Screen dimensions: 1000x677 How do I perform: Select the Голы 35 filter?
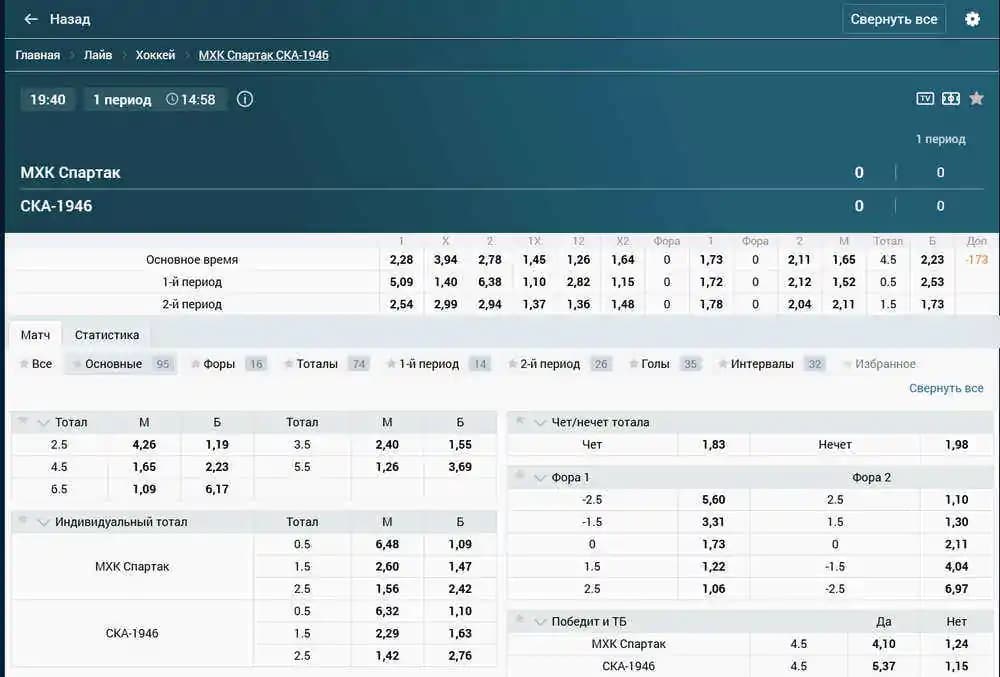click(664, 364)
